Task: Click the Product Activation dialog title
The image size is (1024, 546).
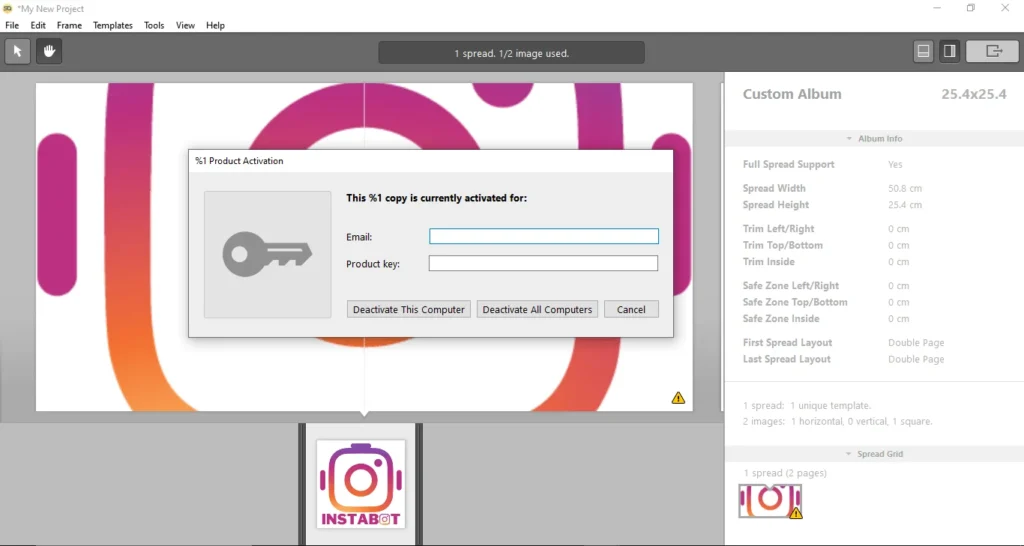Action: [239, 161]
